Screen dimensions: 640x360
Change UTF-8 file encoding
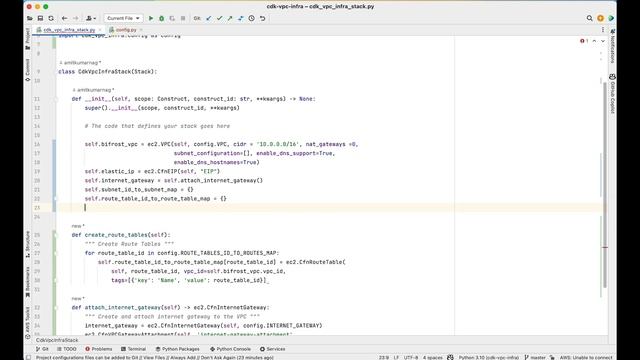[x=411, y=358]
